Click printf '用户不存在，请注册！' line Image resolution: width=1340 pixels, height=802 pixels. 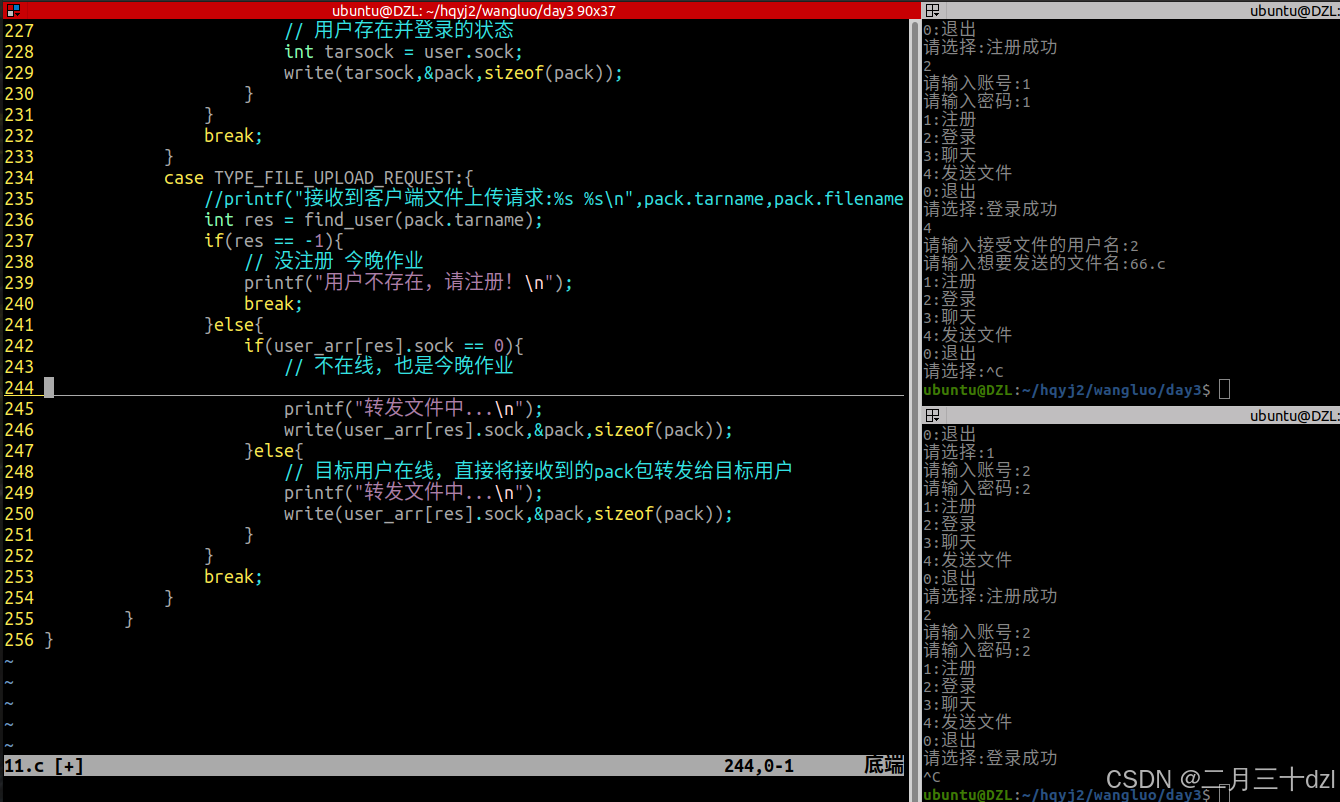point(408,283)
